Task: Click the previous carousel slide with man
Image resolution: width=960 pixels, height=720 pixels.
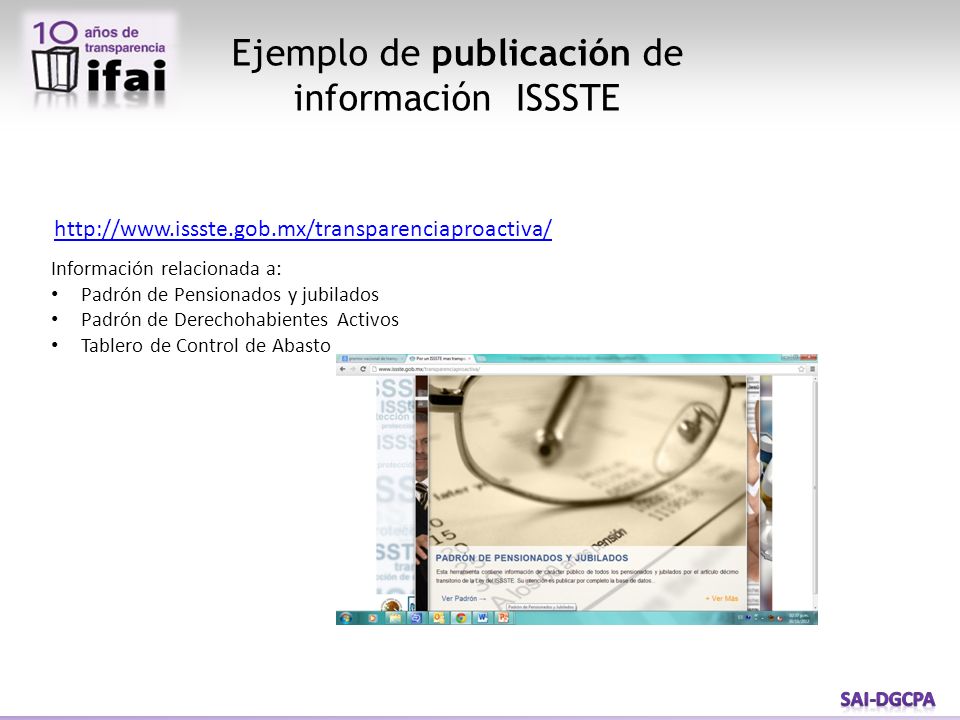Action: tap(421, 492)
